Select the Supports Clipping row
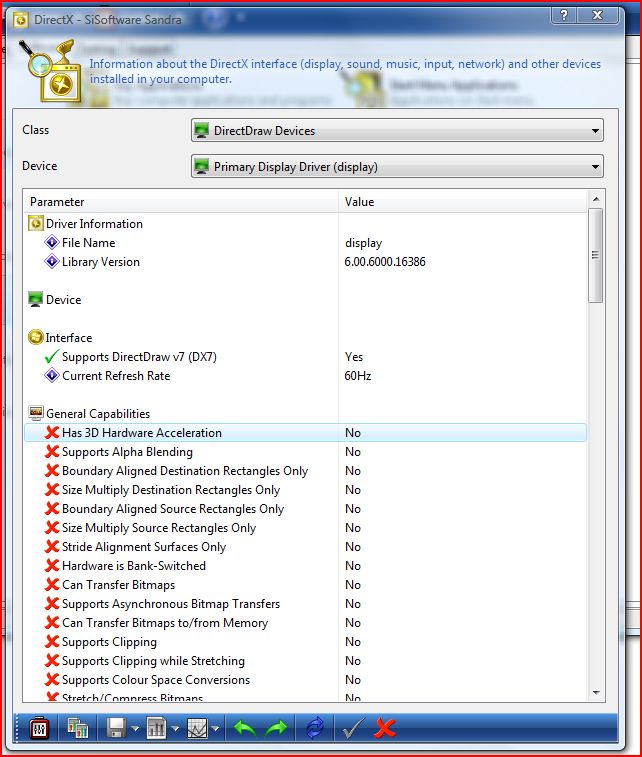This screenshot has height=757, width=642. (306, 642)
